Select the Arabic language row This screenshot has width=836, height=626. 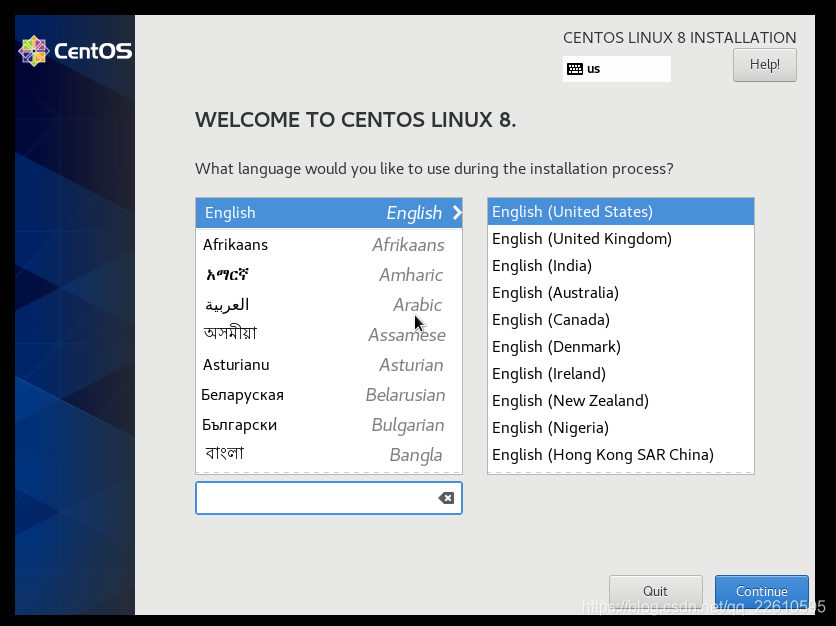point(328,304)
